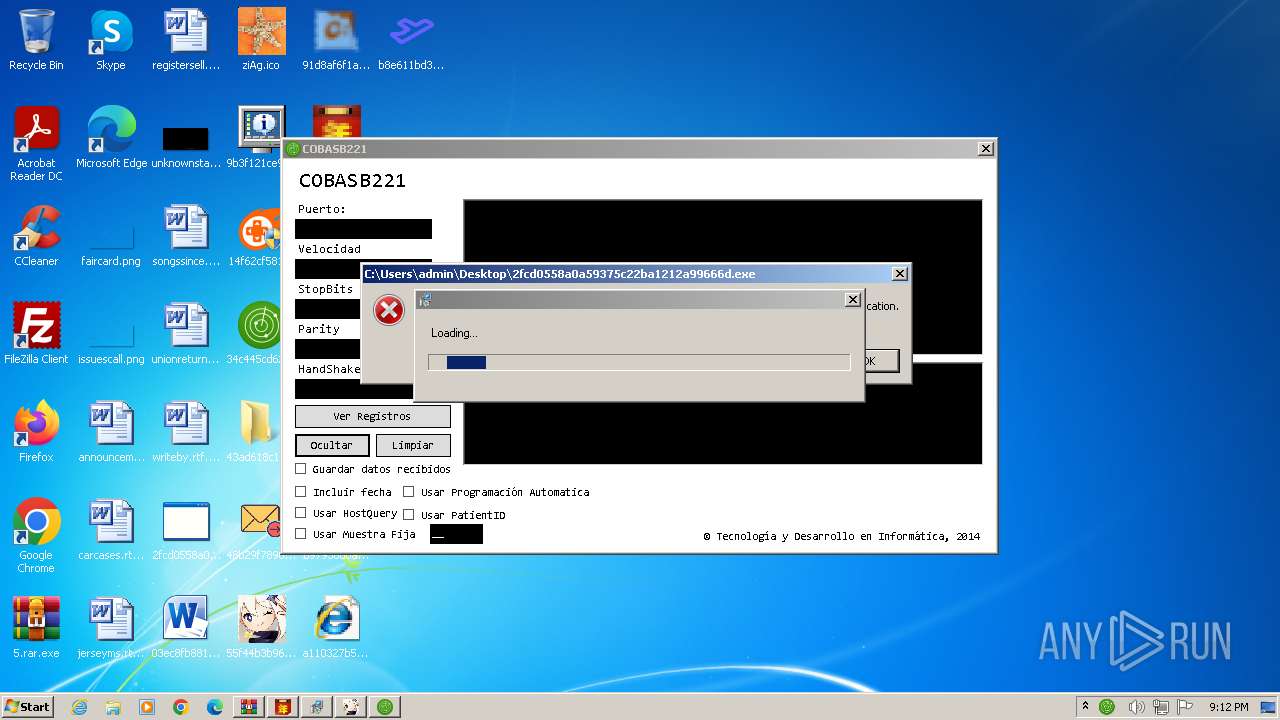Select the songssince document icon

[x=186, y=236]
